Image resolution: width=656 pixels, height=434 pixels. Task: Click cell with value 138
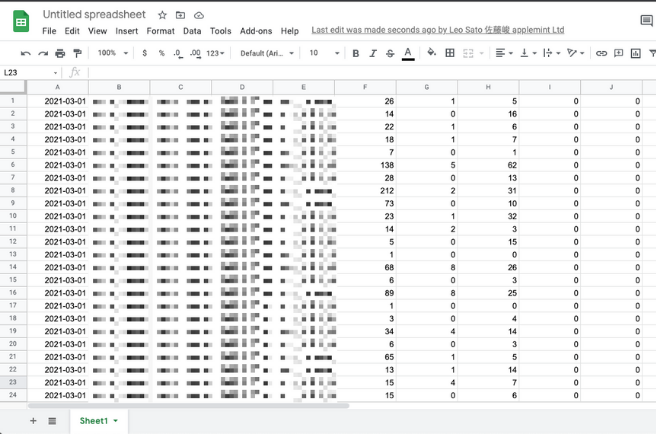point(365,165)
